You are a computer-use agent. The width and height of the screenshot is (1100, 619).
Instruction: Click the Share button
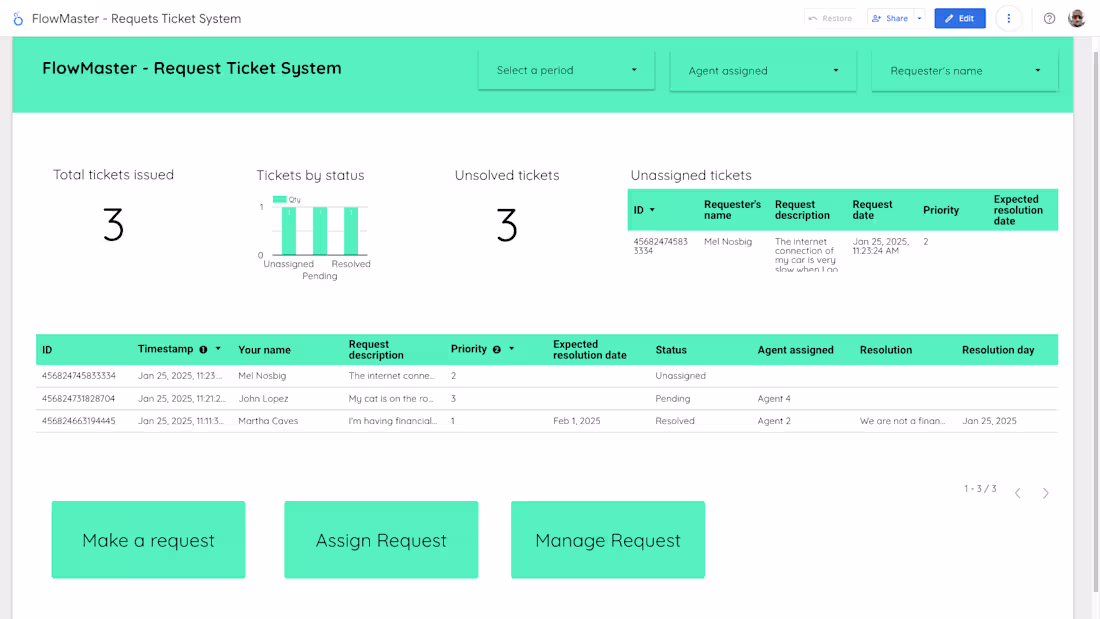(x=893, y=18)
